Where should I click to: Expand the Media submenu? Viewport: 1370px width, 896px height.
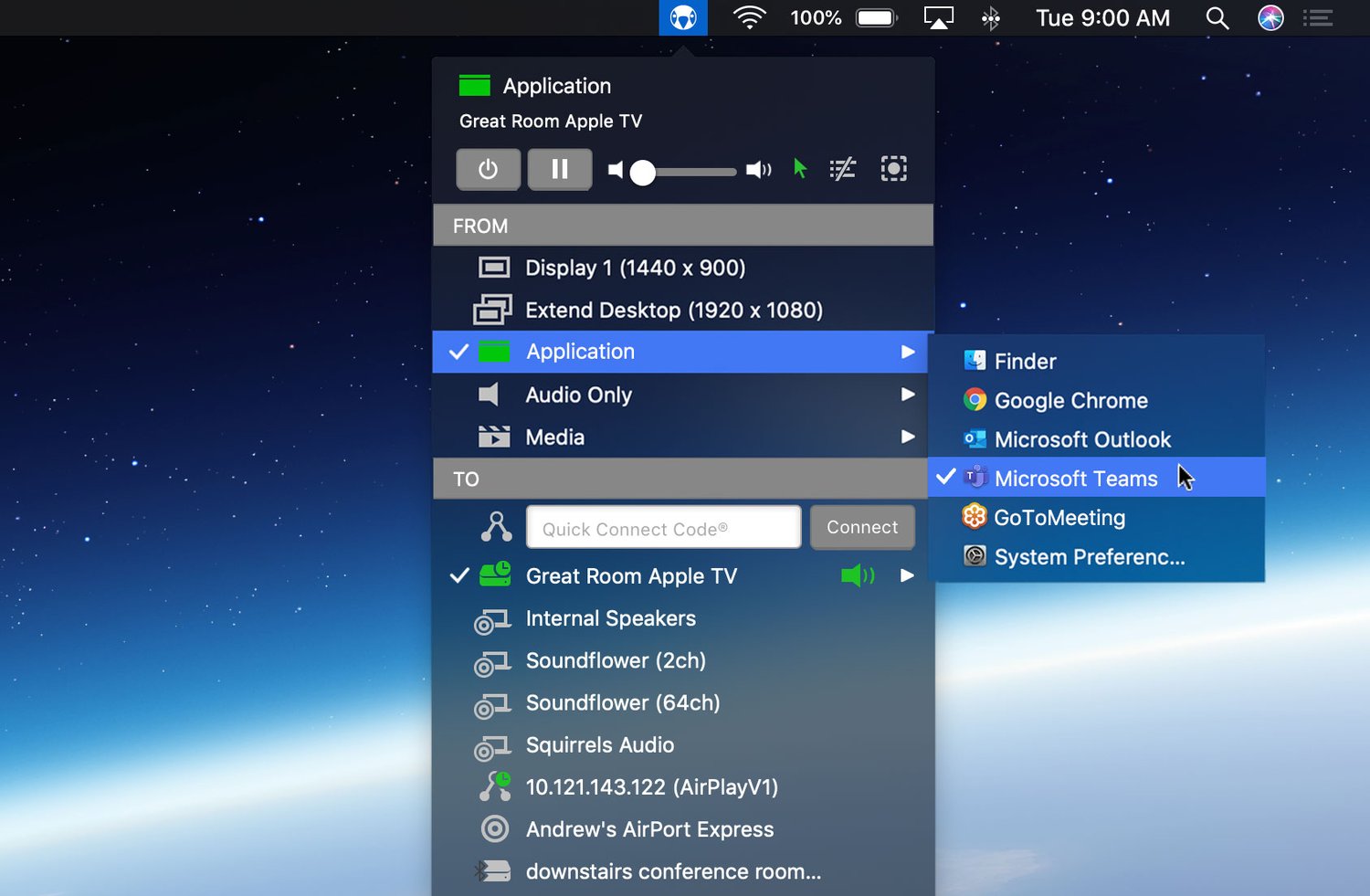pyautogui.click(x=907, y=437)
